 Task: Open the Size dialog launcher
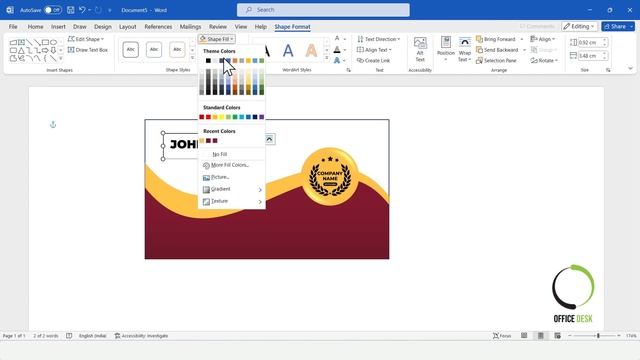(x=608, y=70)
